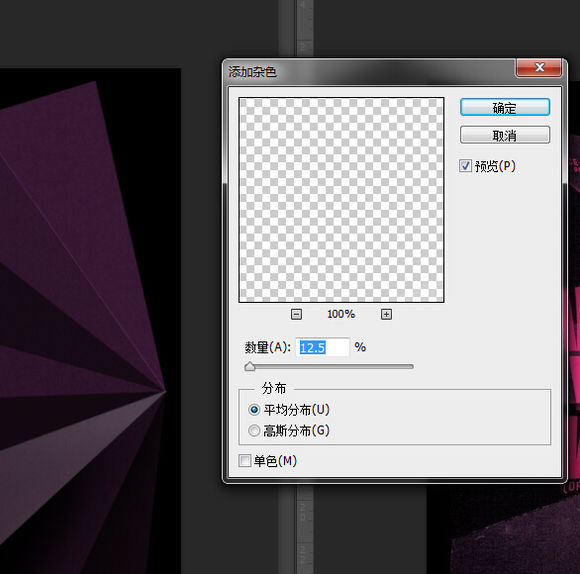The height and width of the screenshot is (574, 580).
Task: Click the middle of the amount slider track
Action: (x=329, y=367)
